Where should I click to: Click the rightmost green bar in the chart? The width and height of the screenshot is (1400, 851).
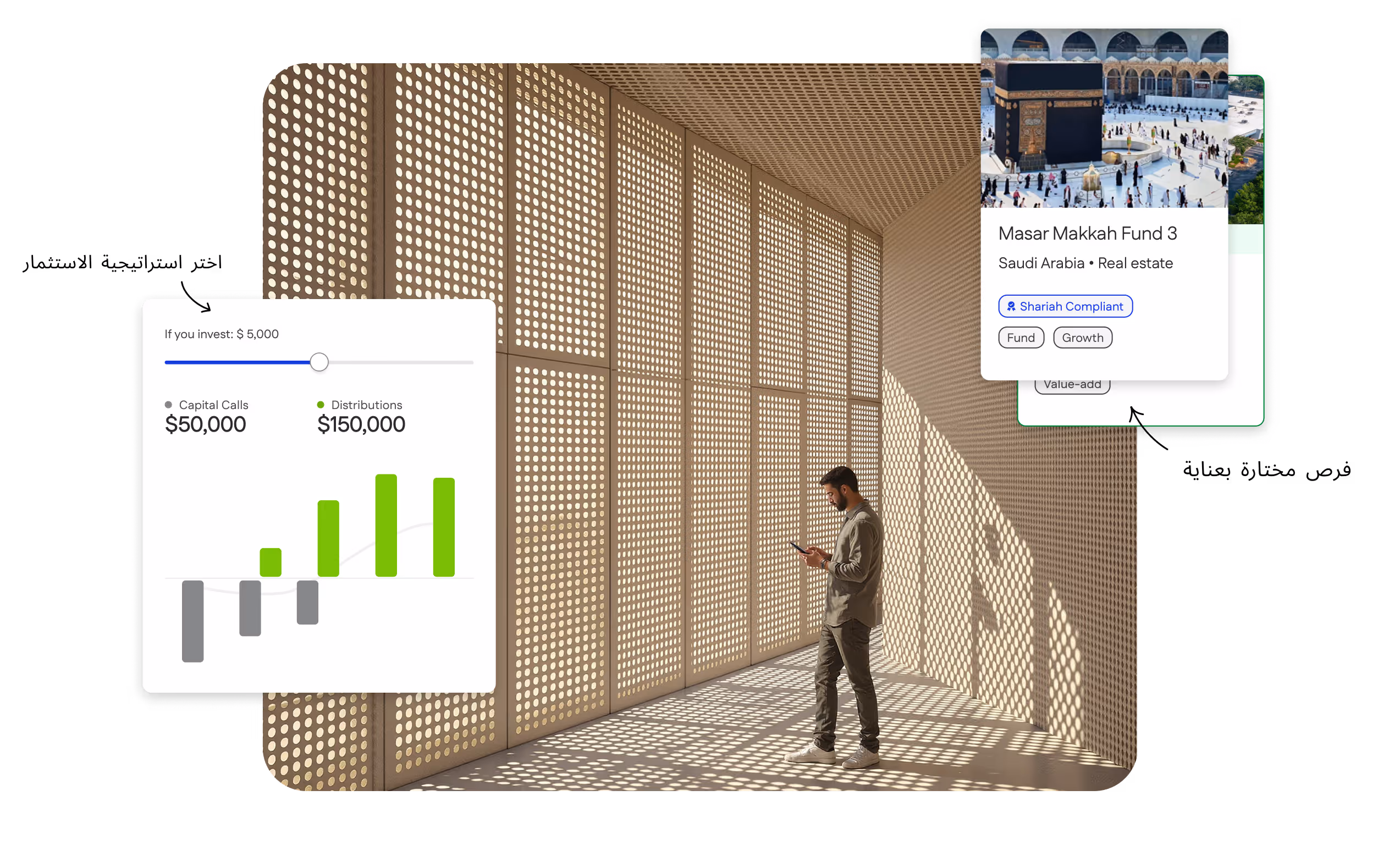(x=444, y=527)
